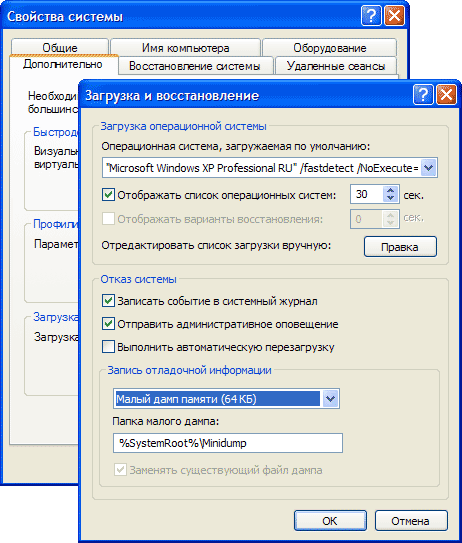Enable Выполнить автоматическую перезагрузку checkbox
This screenshot has height=543, width=462.
pos(108,347)
